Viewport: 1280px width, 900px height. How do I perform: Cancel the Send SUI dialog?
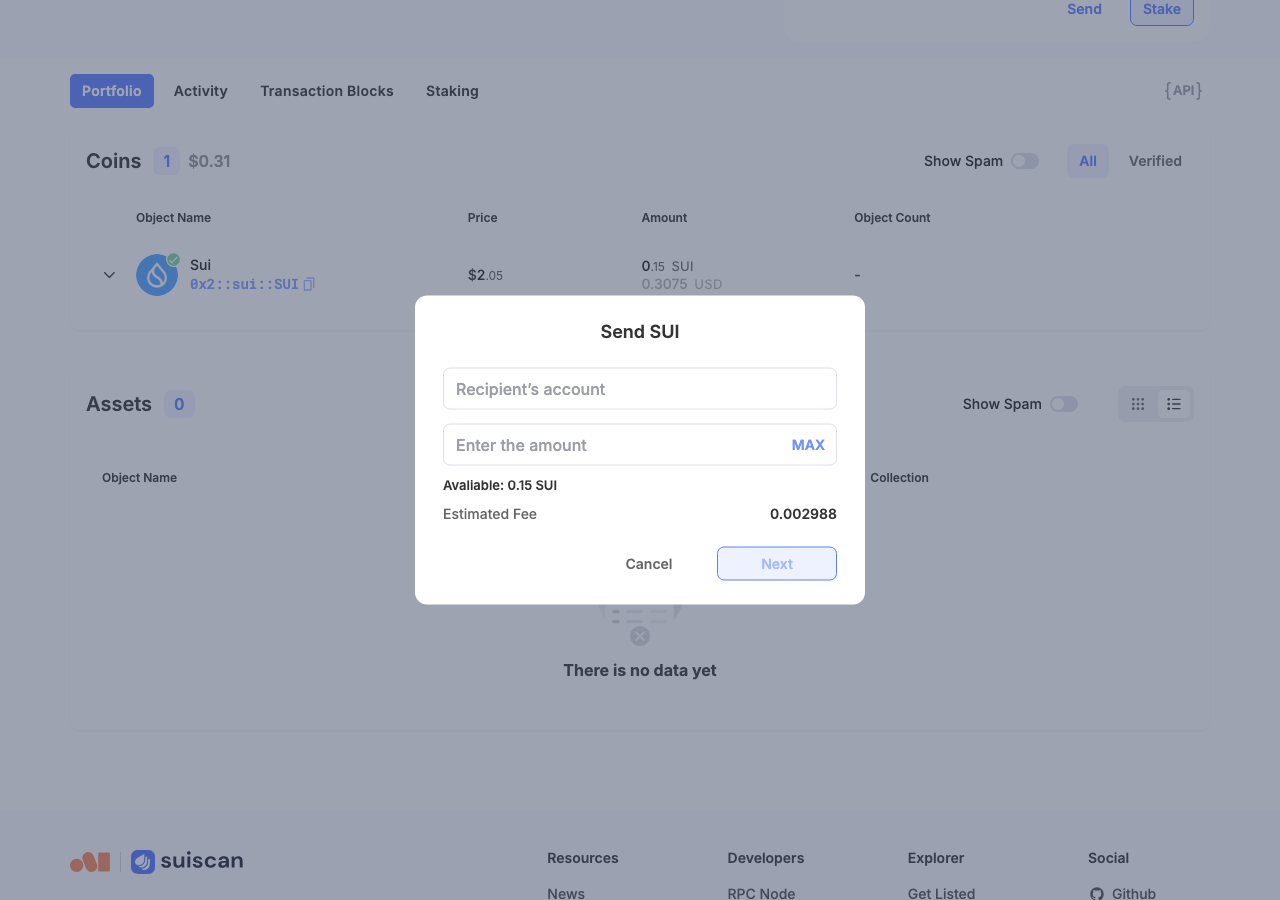(649, 564)
